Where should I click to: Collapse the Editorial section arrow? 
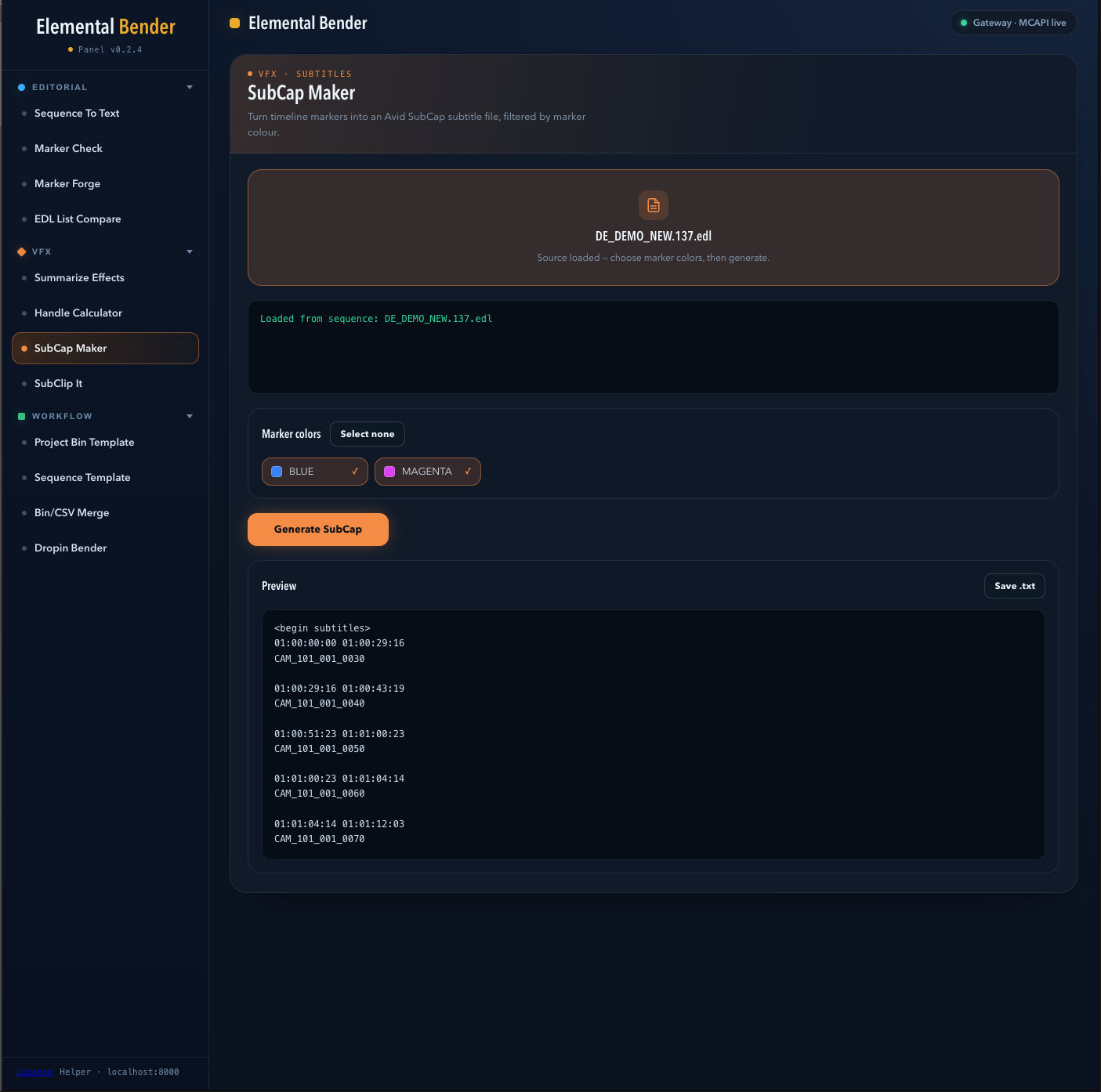[x=190, y=87]
